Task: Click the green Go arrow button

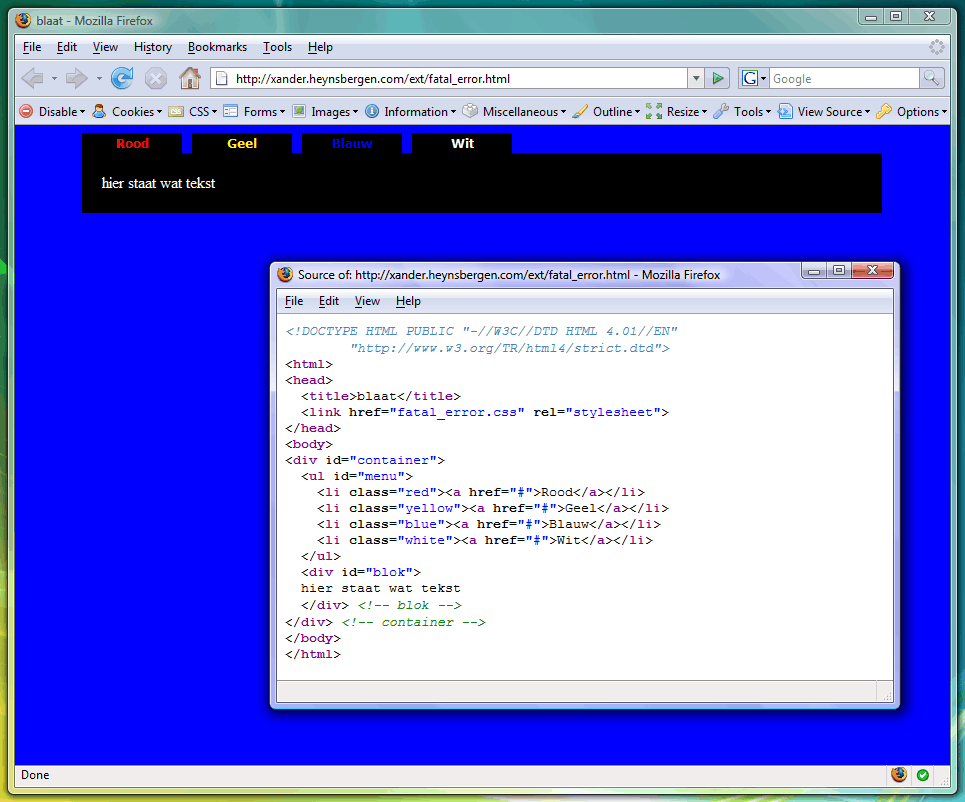Action: (x=717, y=78)
